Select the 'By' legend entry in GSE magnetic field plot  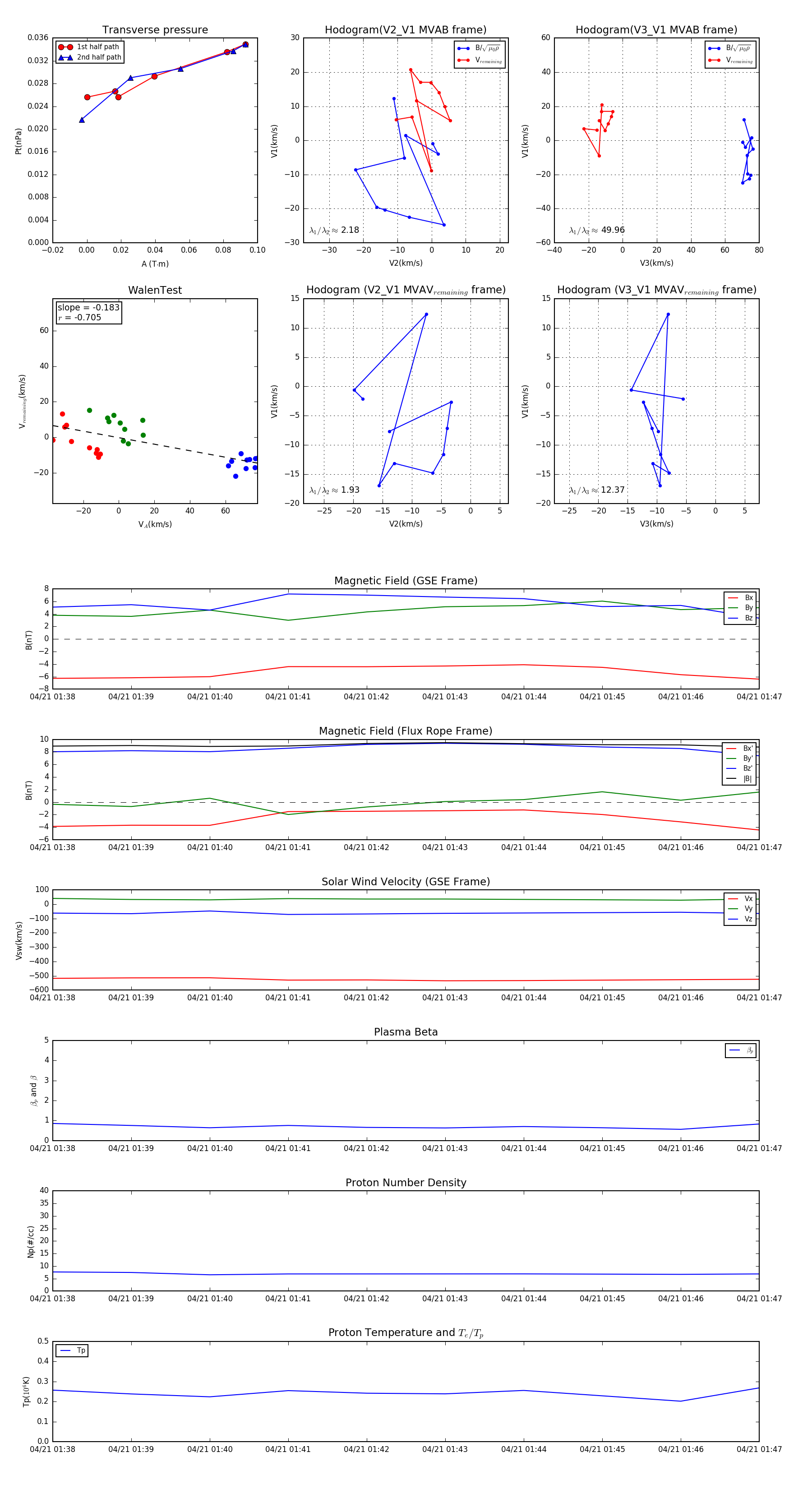tap(740, 607)
